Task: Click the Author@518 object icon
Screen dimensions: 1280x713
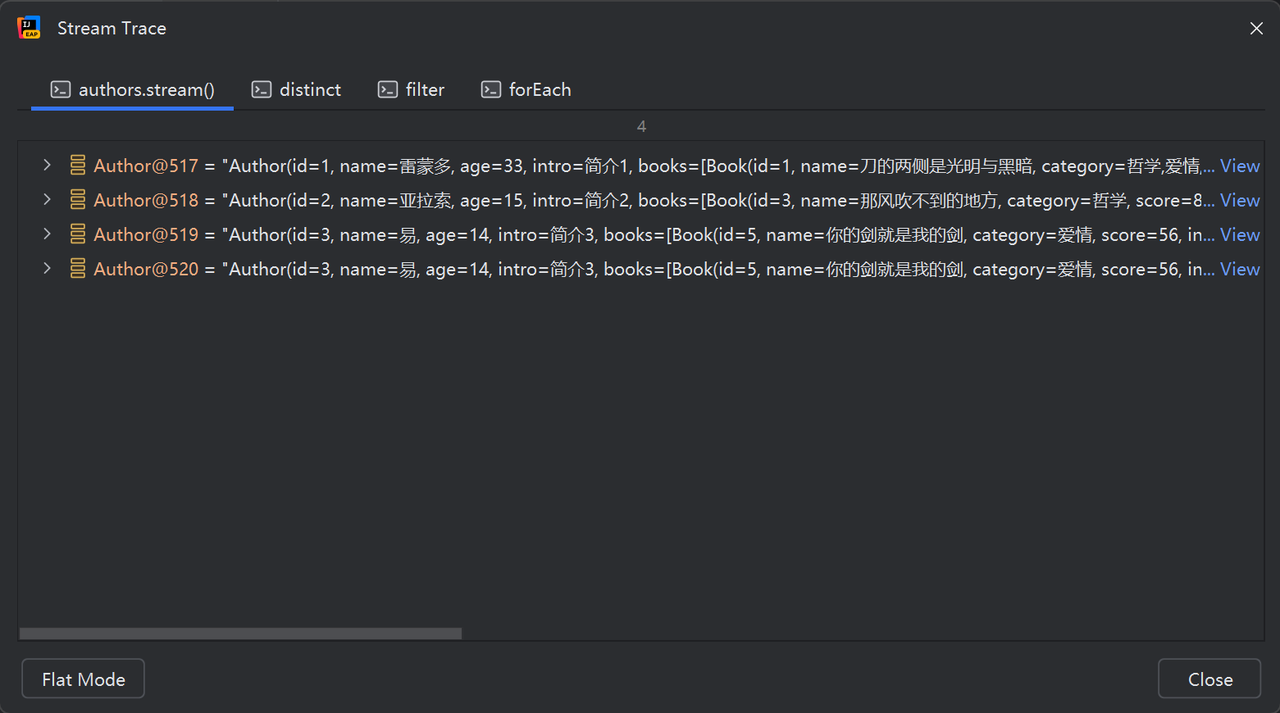Action: pos(77,200)
